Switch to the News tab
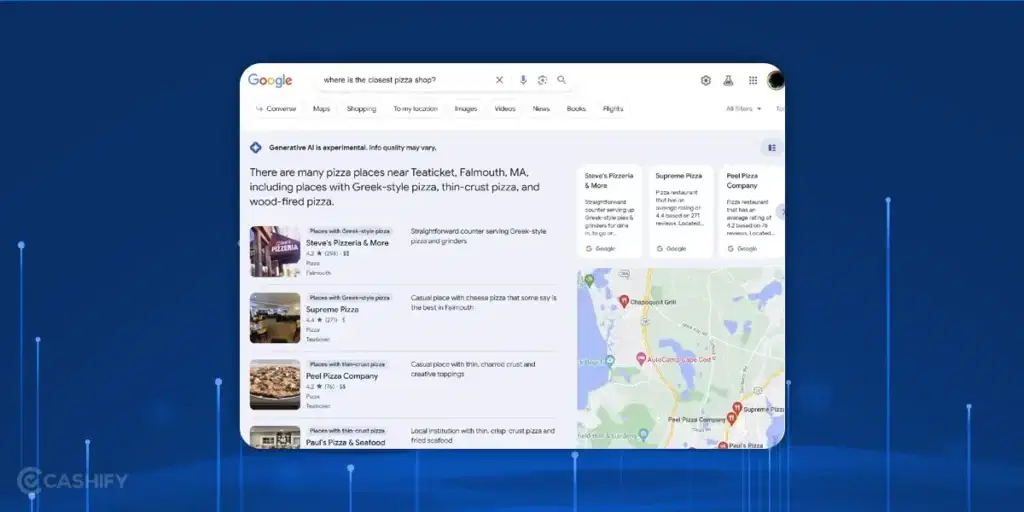Viewport: 1024px width, 512px height. (x=541, y=109)
